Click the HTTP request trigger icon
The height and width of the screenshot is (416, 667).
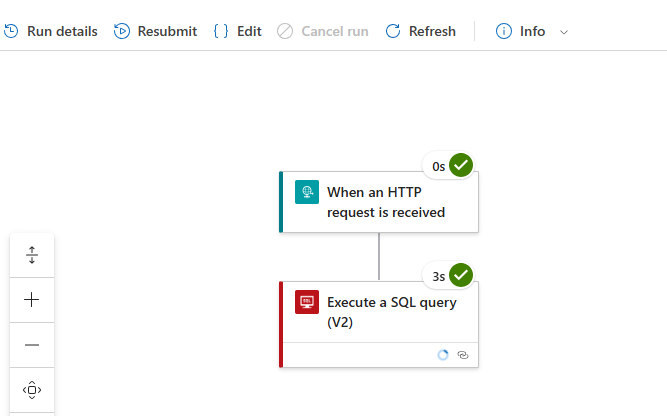pyautogui.click(x=307, y=192)
